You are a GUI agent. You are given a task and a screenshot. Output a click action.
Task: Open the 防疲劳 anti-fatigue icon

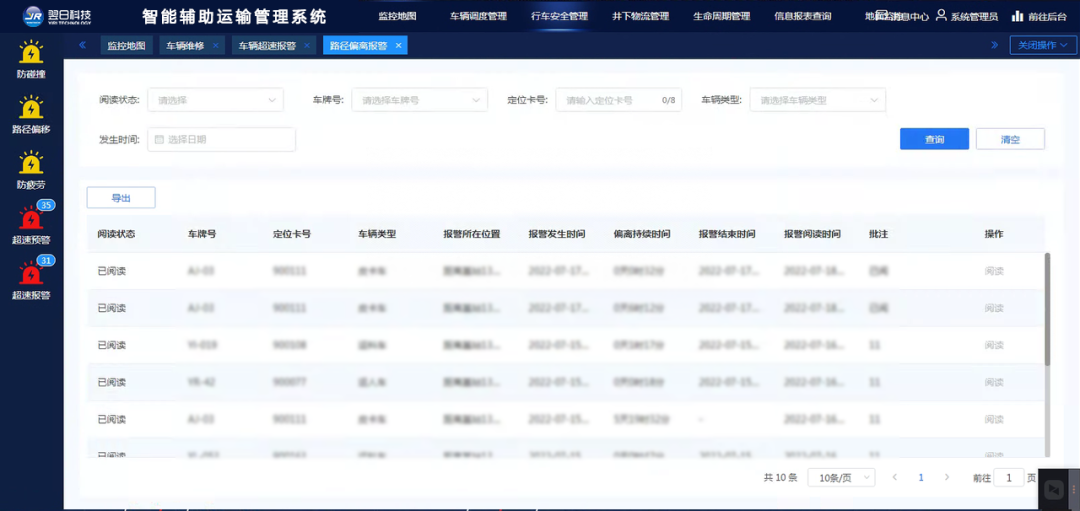[x=31, y=163]
